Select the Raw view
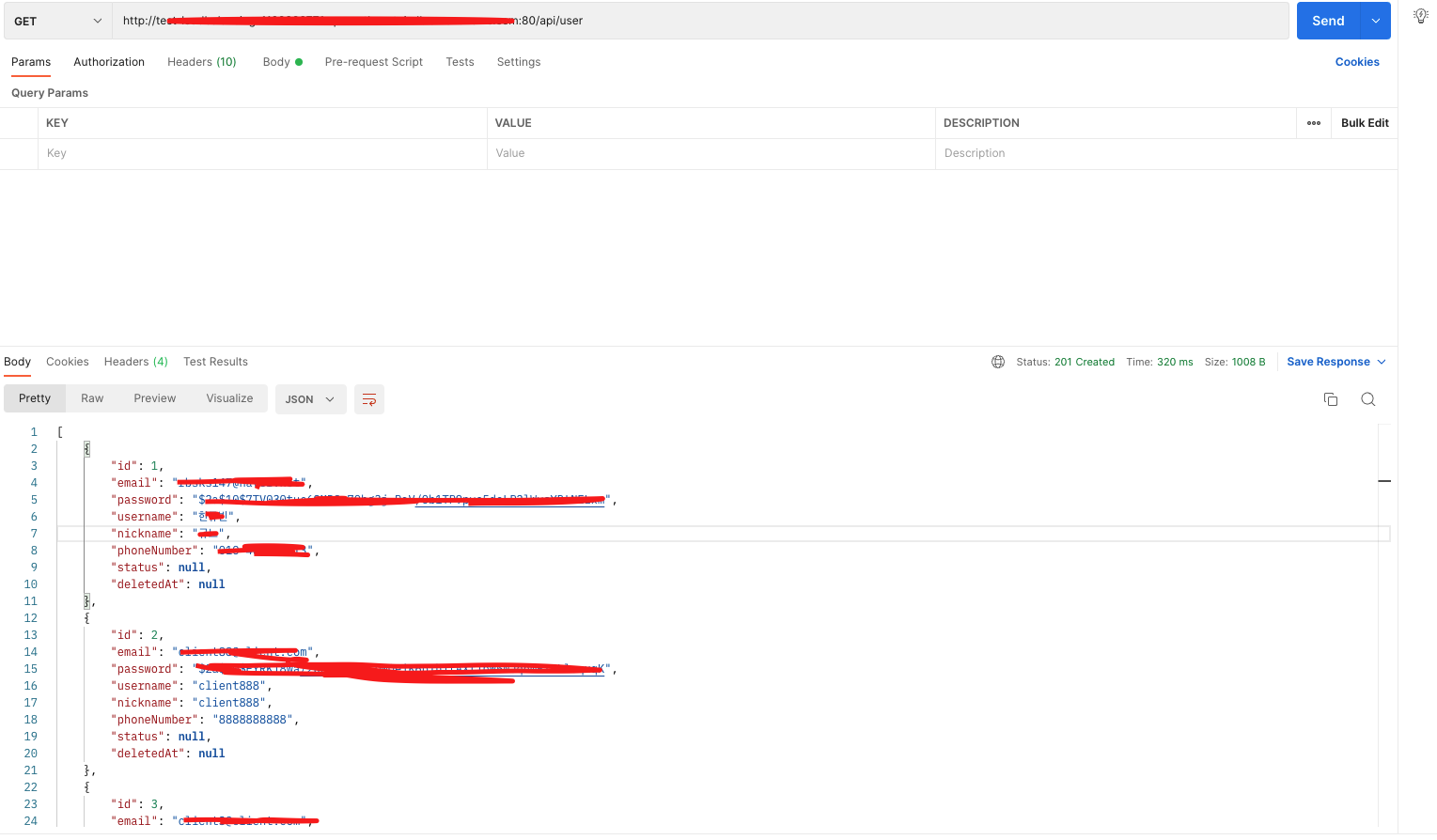 click(x=92, y=398)
